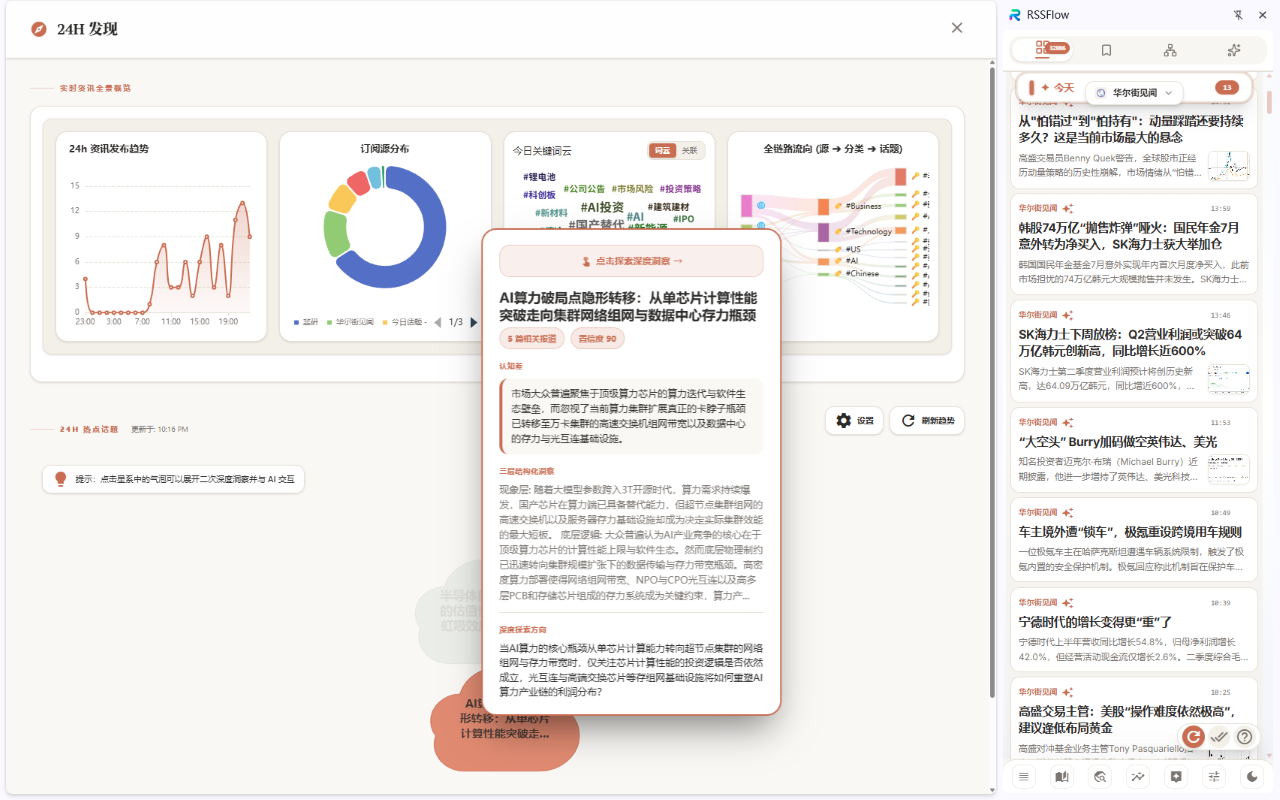The image size is (1280, 800).
Task: Click the 置信度 90 tag
Action: pyautogui.click(x=598, y=339)
